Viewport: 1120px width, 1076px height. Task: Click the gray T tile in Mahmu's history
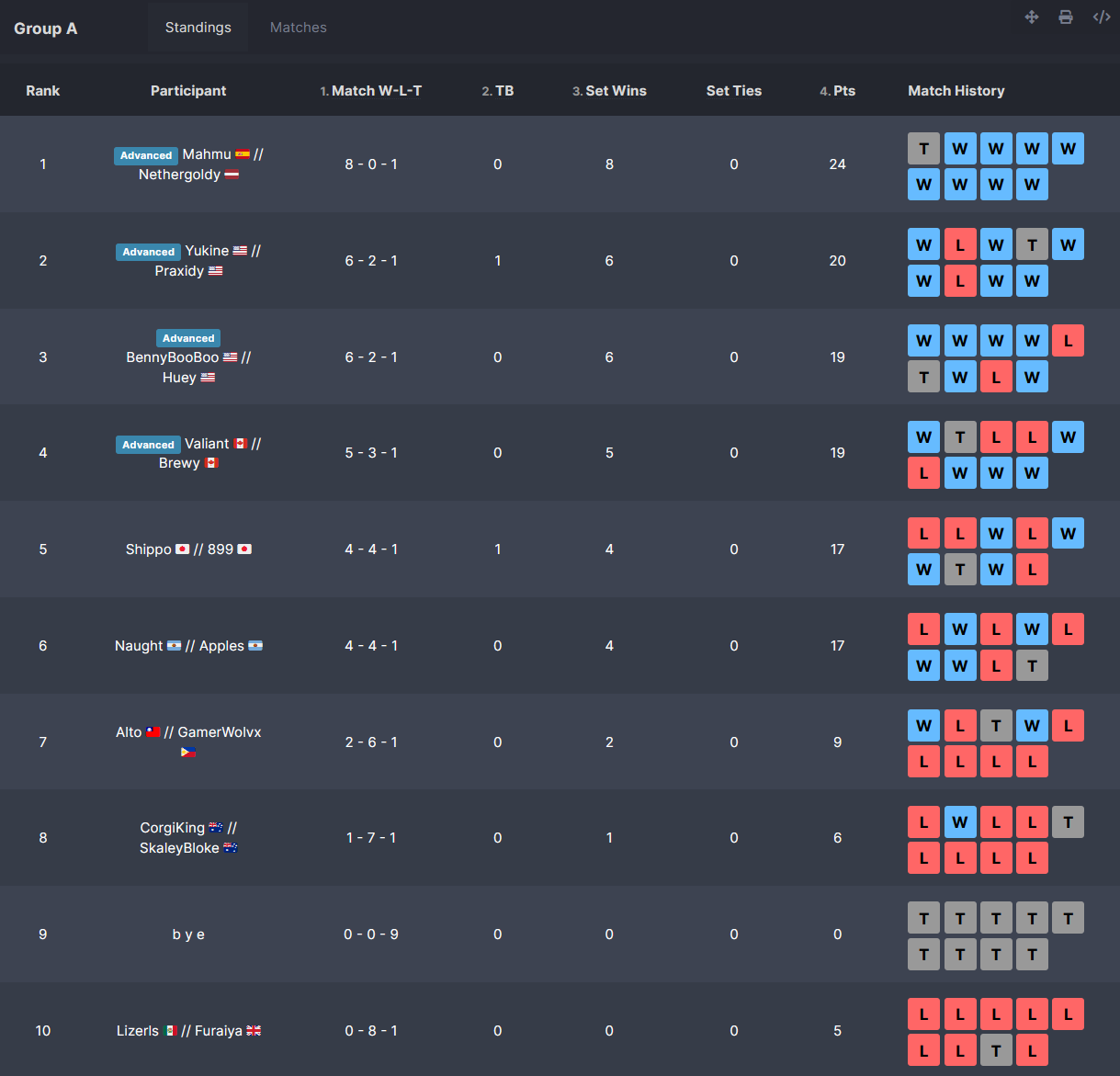pyautogui.click(x=924, y=149)
